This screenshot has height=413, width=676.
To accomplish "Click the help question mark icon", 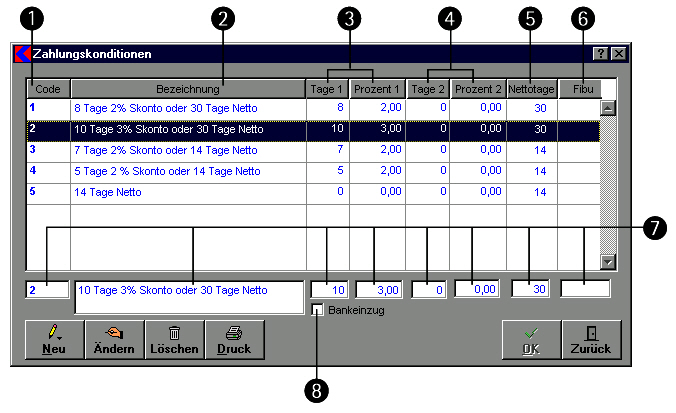I will tap(601, 53).
